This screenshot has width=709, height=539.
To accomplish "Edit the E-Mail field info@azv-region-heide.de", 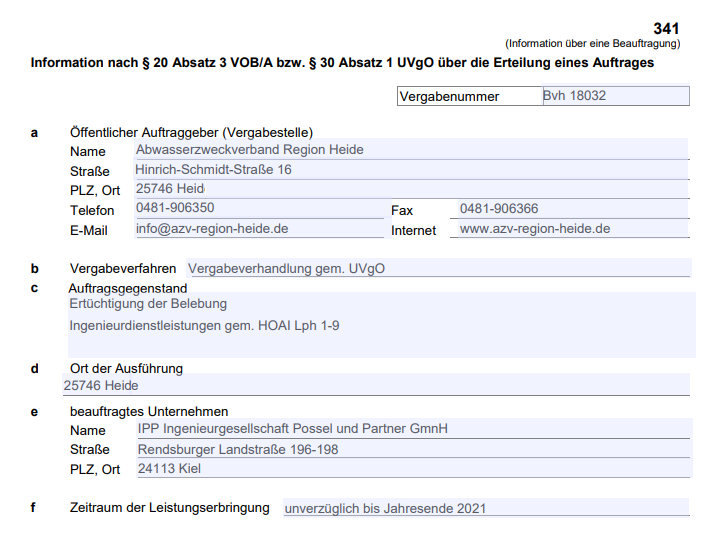I will click(259, 229).
